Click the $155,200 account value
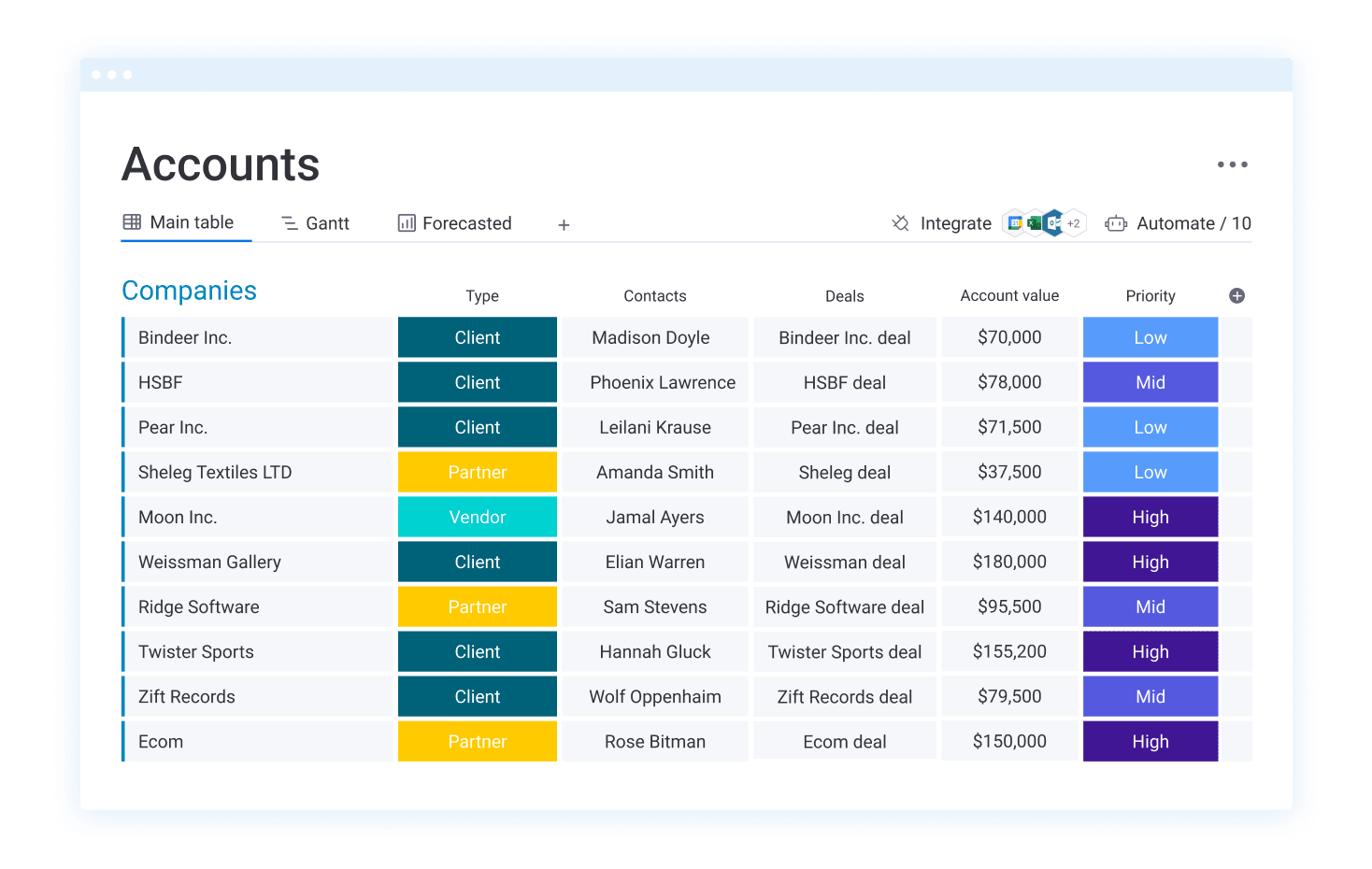Viewport: 1372px width, 869px height. click(1009, 651)
